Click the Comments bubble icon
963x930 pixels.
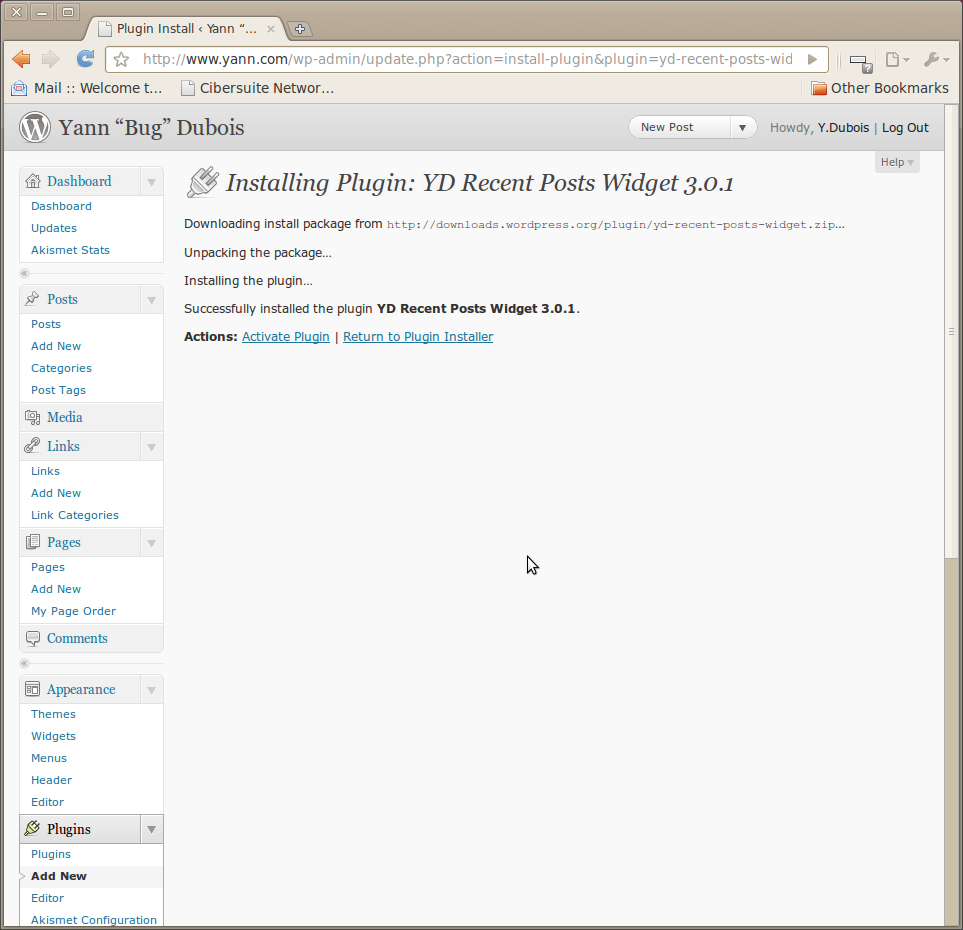pos(33,638)
